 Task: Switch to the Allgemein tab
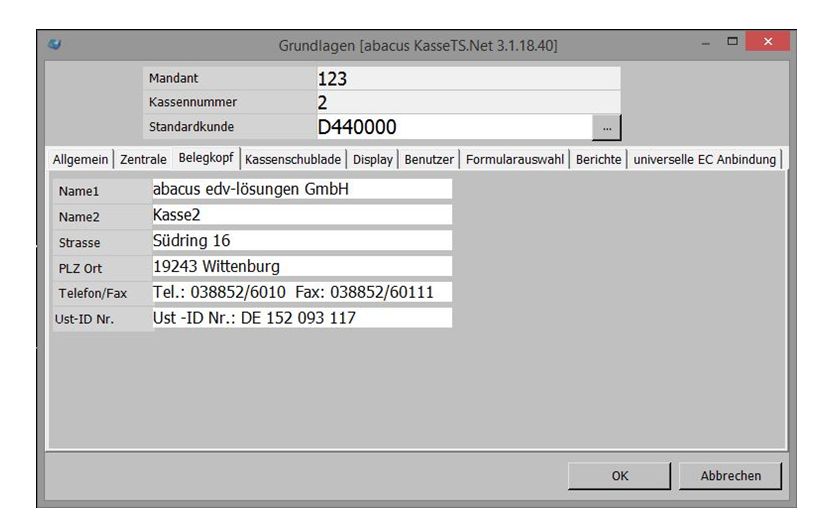click(82, 159)
